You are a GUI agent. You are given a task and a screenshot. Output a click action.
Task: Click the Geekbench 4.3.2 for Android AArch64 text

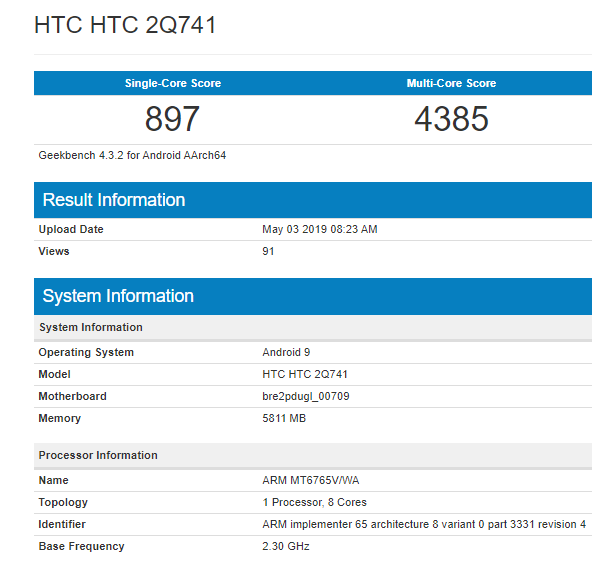(132, 155)
